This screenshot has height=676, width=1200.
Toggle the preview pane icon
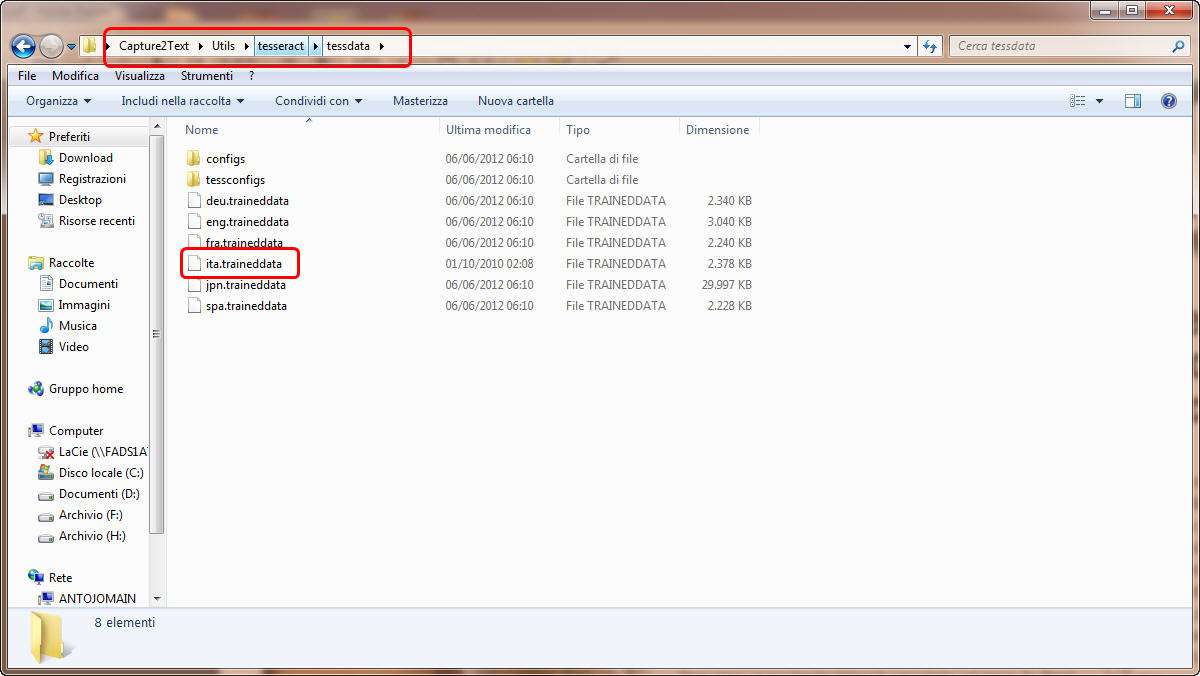coord(1133,101)
